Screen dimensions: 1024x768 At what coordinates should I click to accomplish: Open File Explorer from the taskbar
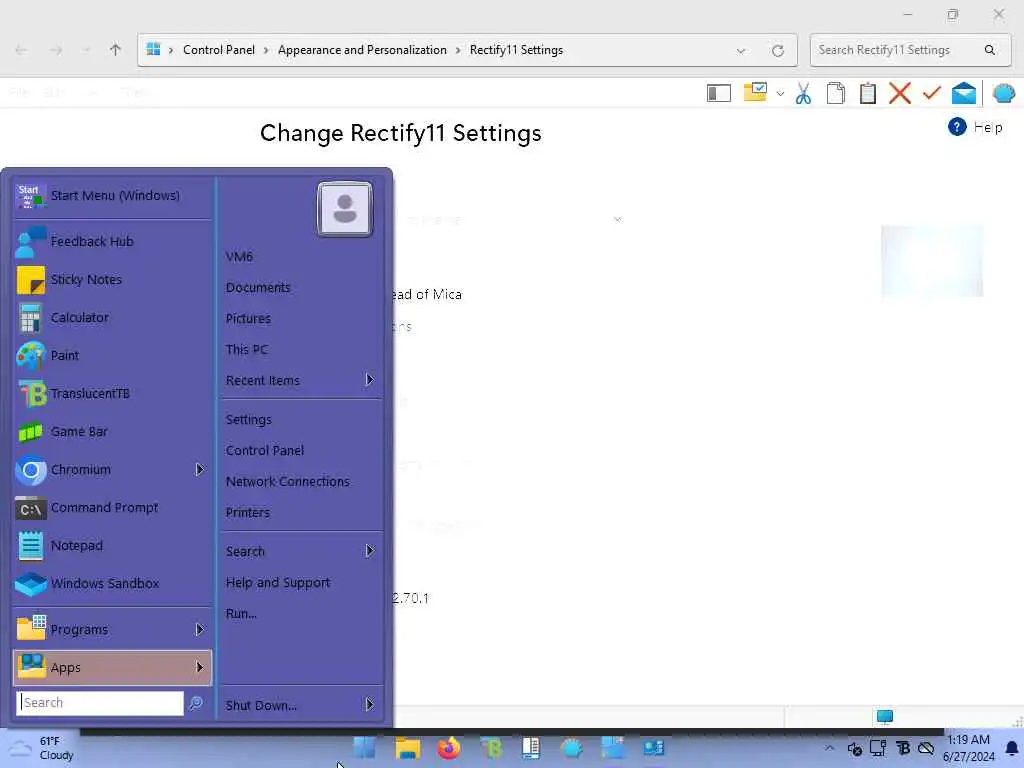click(x=408, y=748)
